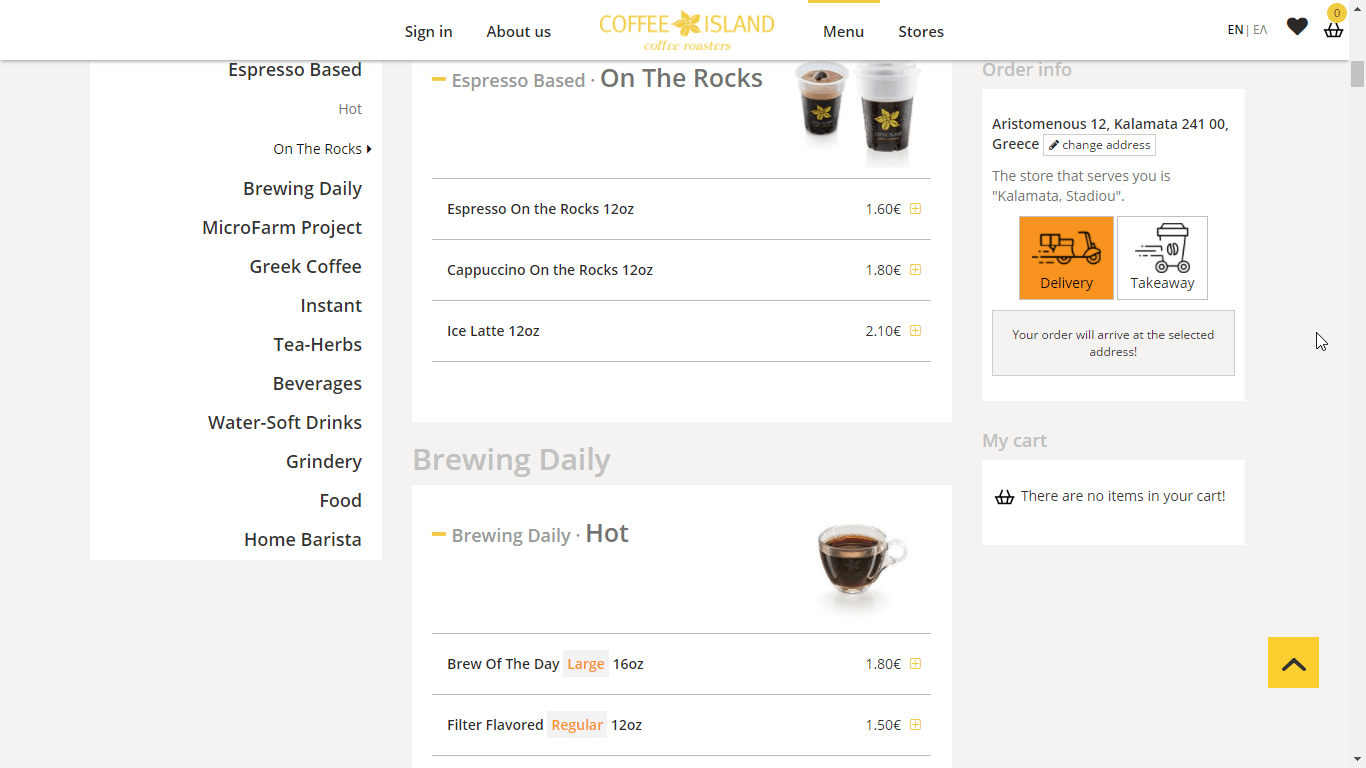The width and height of the screenshot is (1366, 768).
Task: Add Brew Of The Day via plus icon
Action: [x=915, y=664]
